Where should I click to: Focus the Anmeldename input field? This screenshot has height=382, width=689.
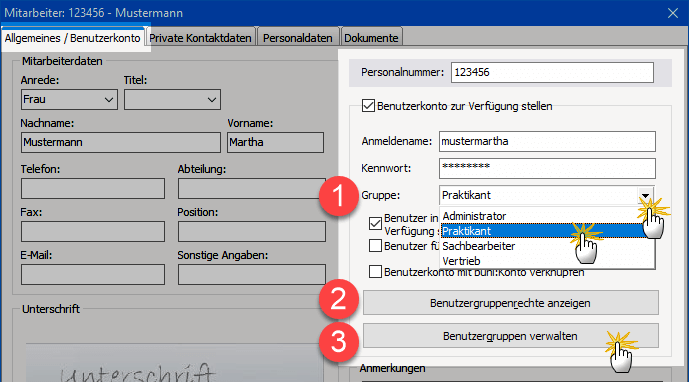tap(547, 142)
